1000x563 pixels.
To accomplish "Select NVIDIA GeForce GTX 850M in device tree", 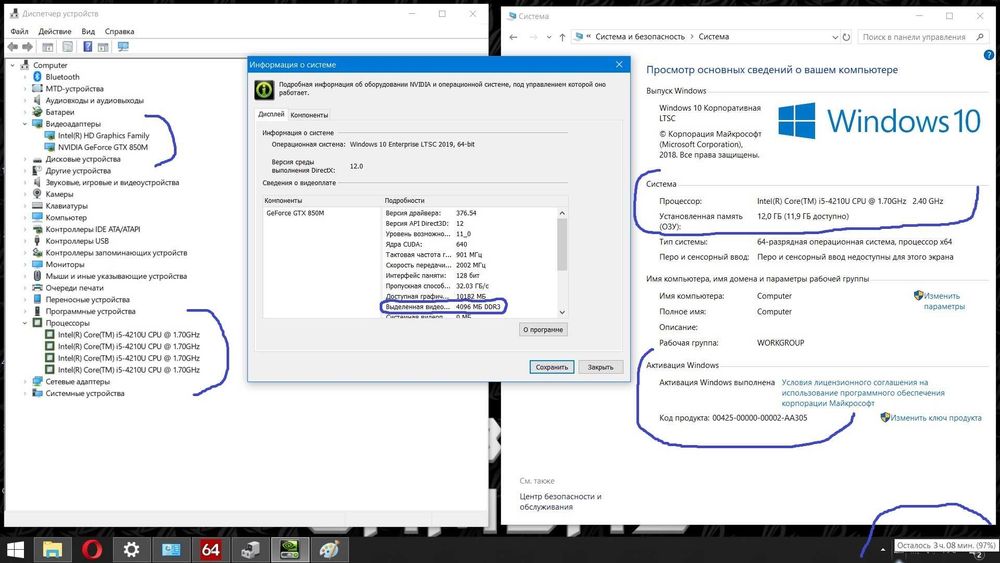I will click(x=103, y=147).
